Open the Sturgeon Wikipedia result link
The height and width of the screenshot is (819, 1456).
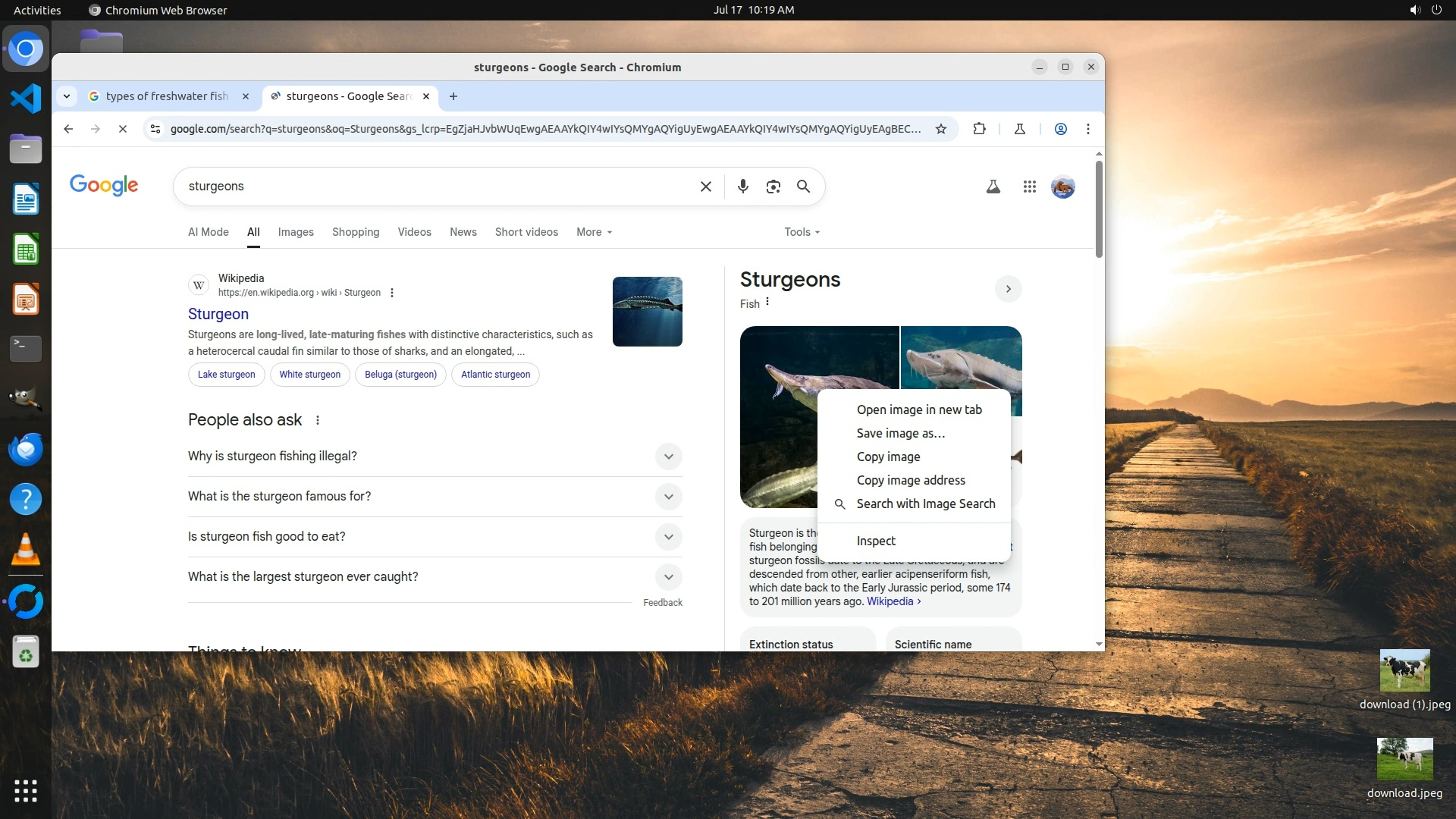click(x=218, y=314)
